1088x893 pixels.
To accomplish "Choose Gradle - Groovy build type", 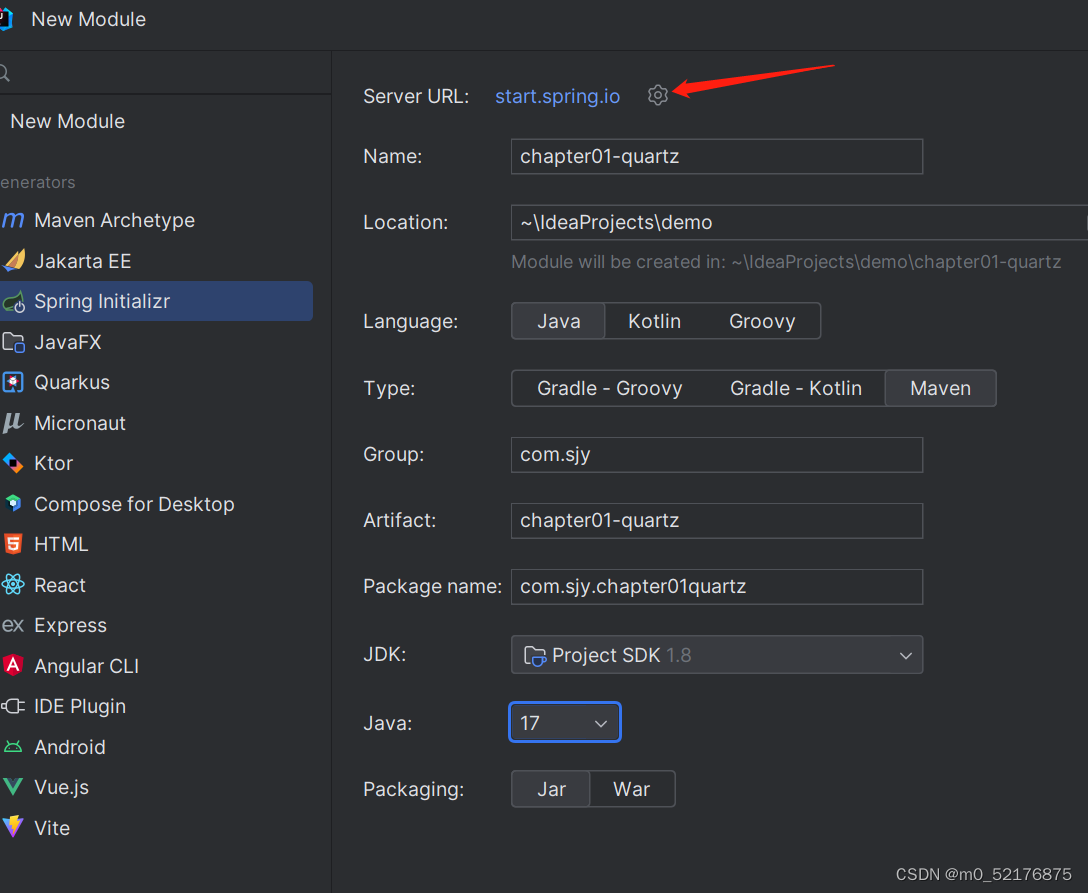I will coord(609,388).
